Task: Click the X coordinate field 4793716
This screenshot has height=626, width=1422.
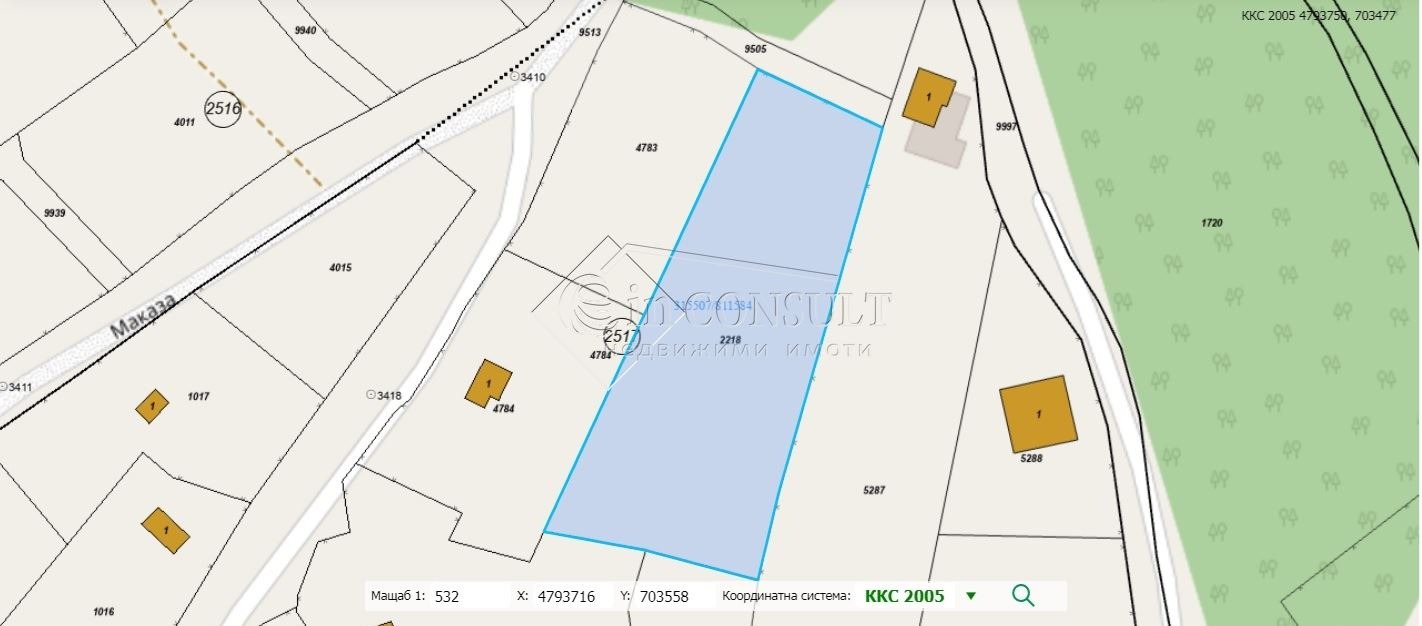Action: tap(571, 596)
